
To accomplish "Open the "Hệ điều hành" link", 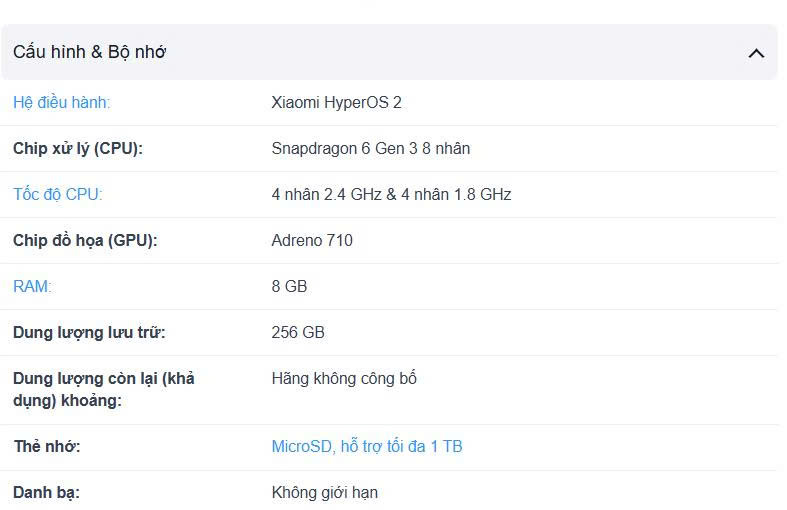I will pyautogui.click(x=61, y=102).
